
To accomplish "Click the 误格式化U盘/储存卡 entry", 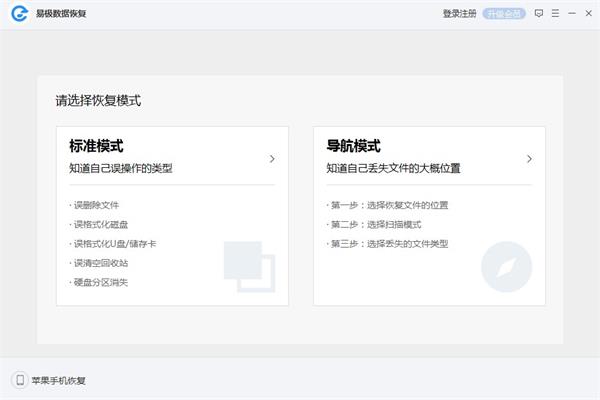I will point(113,244).
